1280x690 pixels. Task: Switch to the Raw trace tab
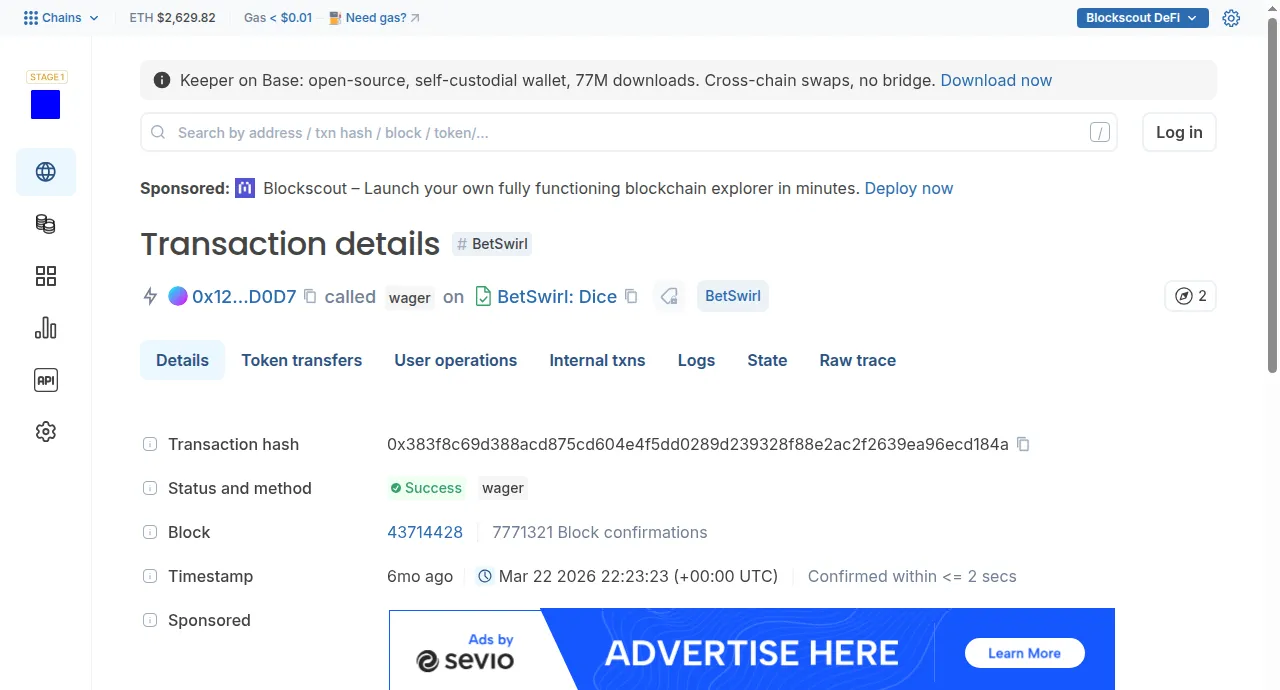click(858, 360)
